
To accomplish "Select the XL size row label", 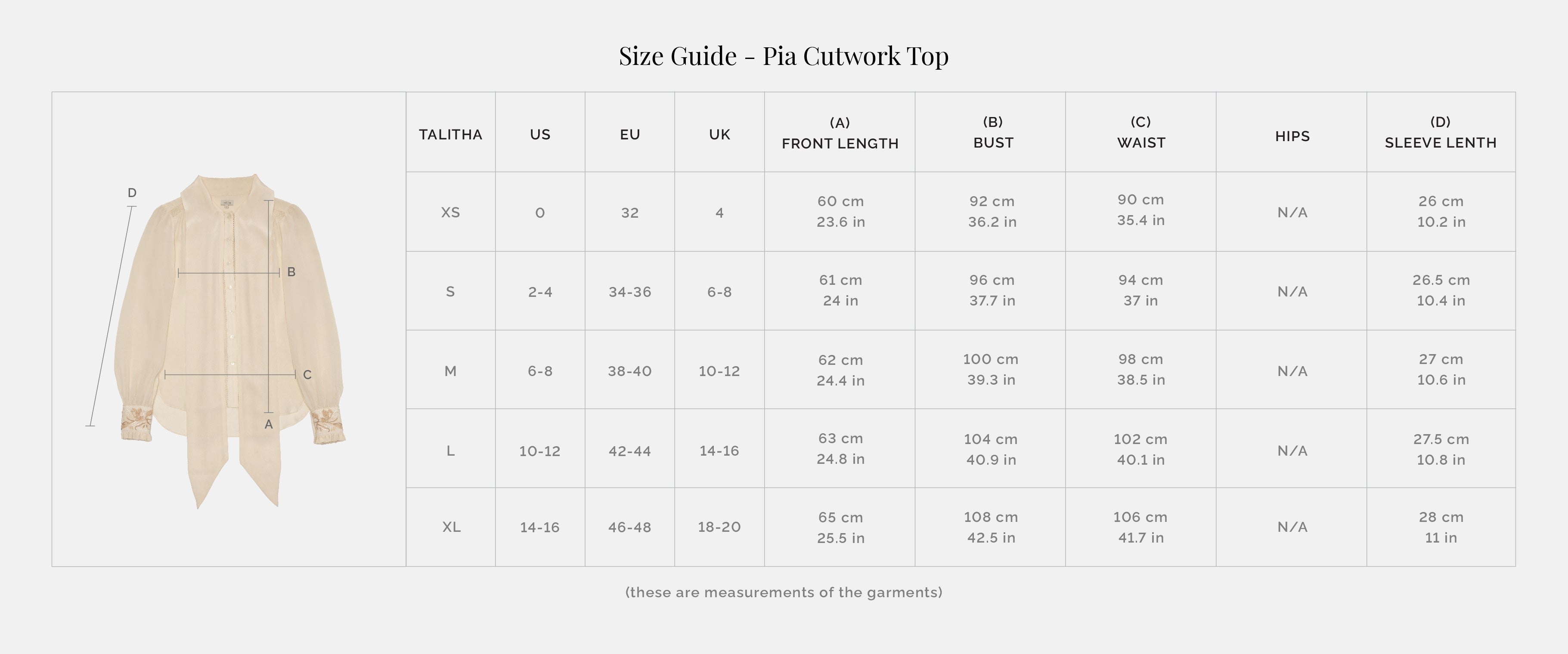I will 451,527.
